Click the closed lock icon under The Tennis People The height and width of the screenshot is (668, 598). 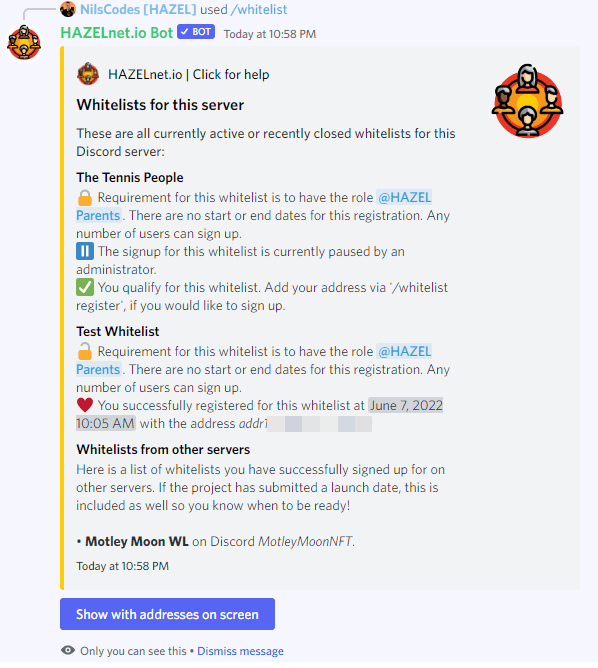pos(85,198)
